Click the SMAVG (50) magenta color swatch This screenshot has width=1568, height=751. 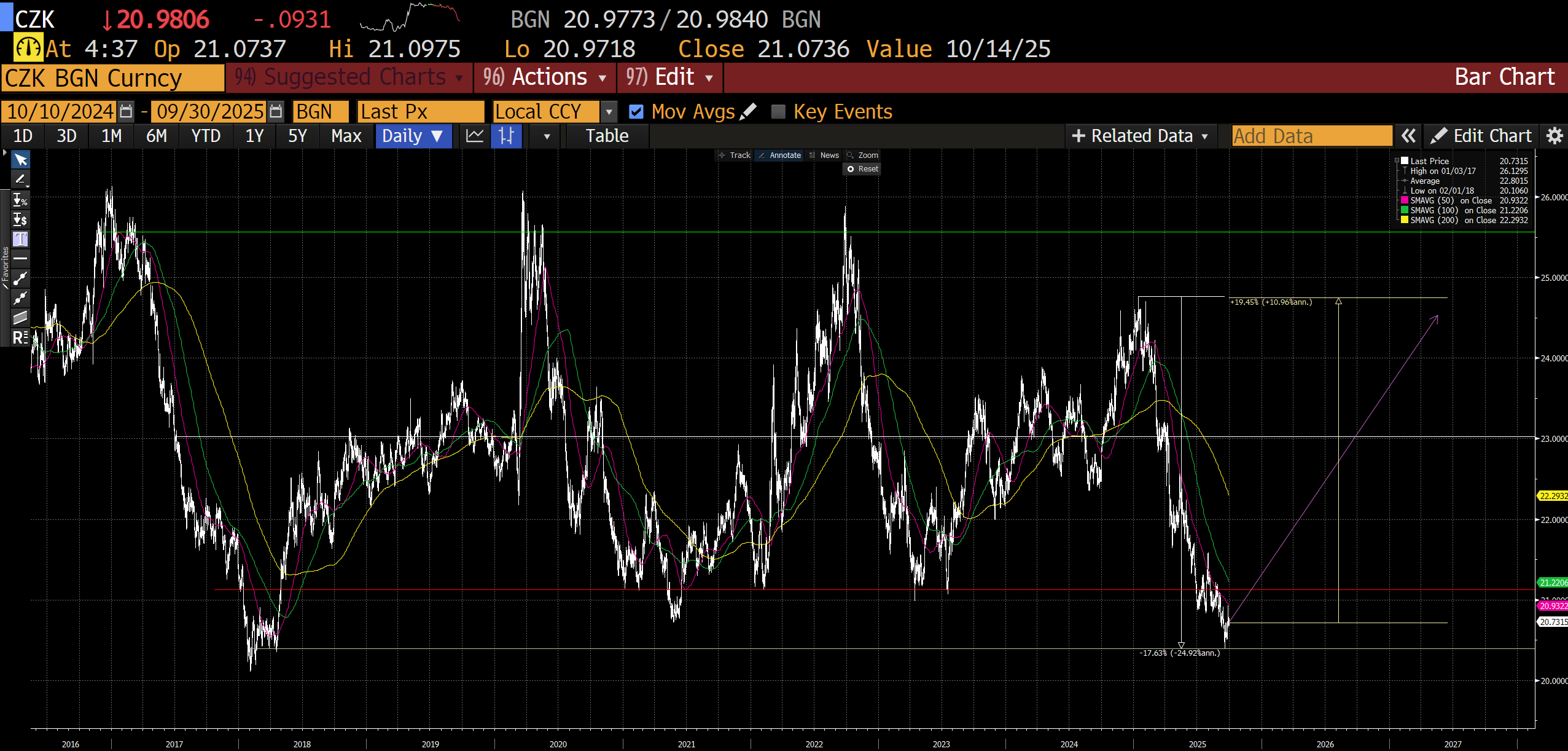click(1404, 200)
